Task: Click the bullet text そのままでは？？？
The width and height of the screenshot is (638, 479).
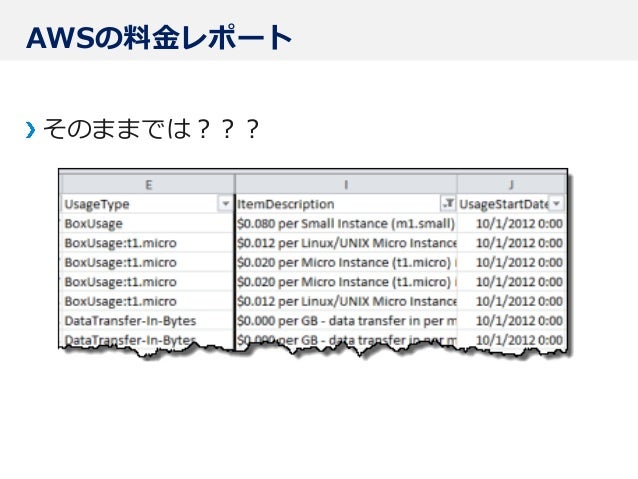Action: point(151,129)
